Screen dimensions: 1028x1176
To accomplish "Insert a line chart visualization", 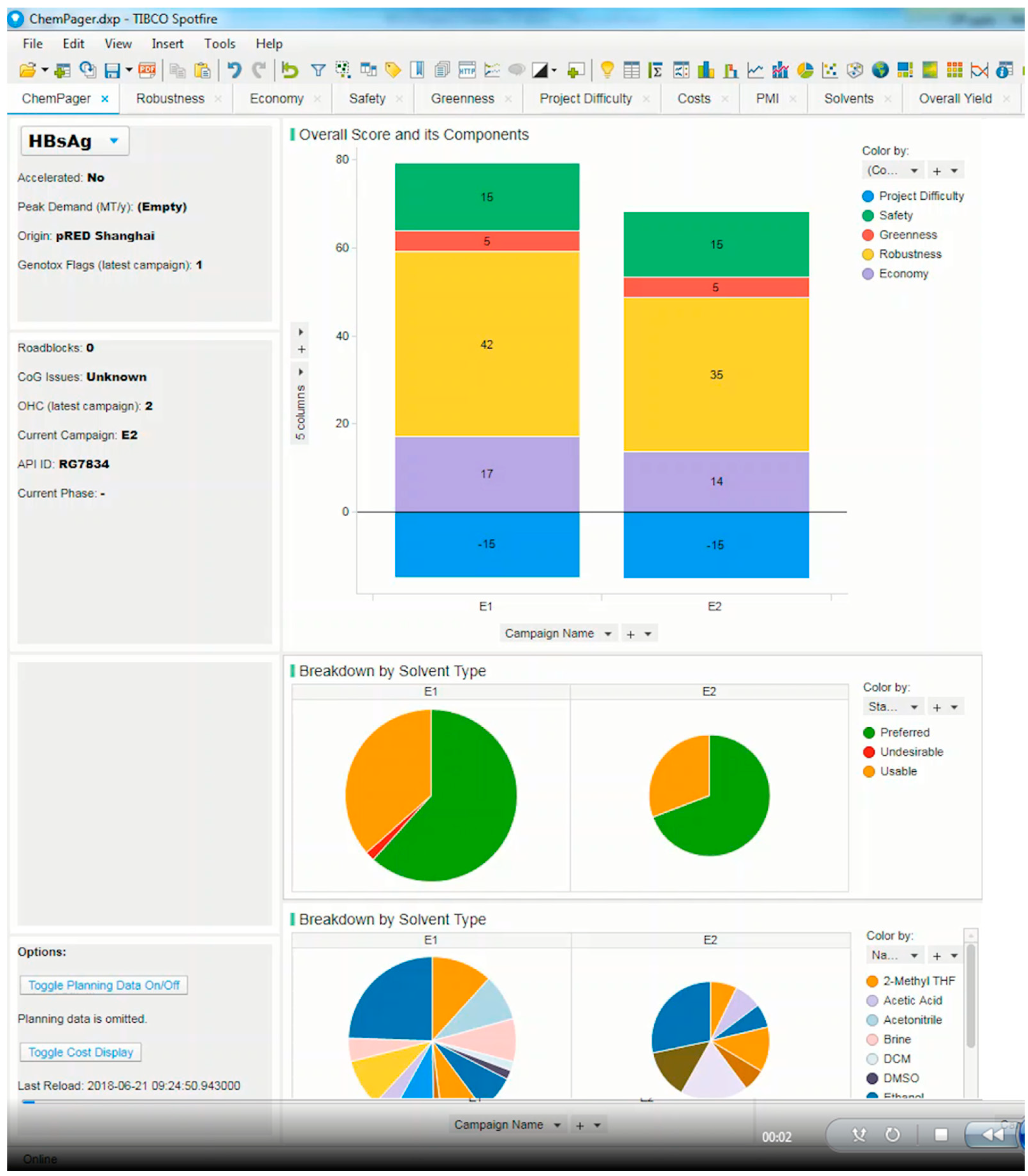I will pyautogui.click(x=755, y=70).
